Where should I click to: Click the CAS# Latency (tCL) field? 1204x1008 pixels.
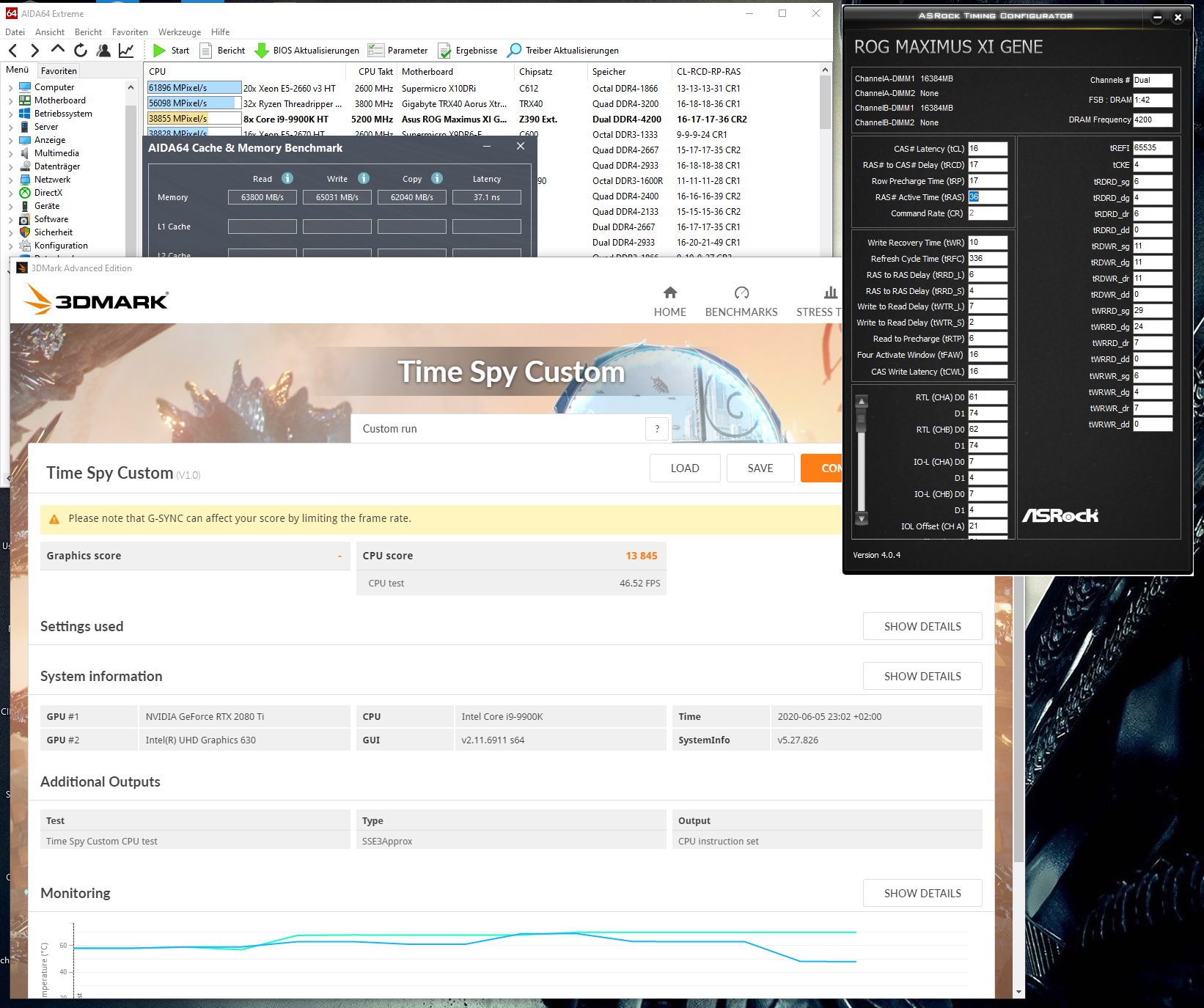point(988,149)
